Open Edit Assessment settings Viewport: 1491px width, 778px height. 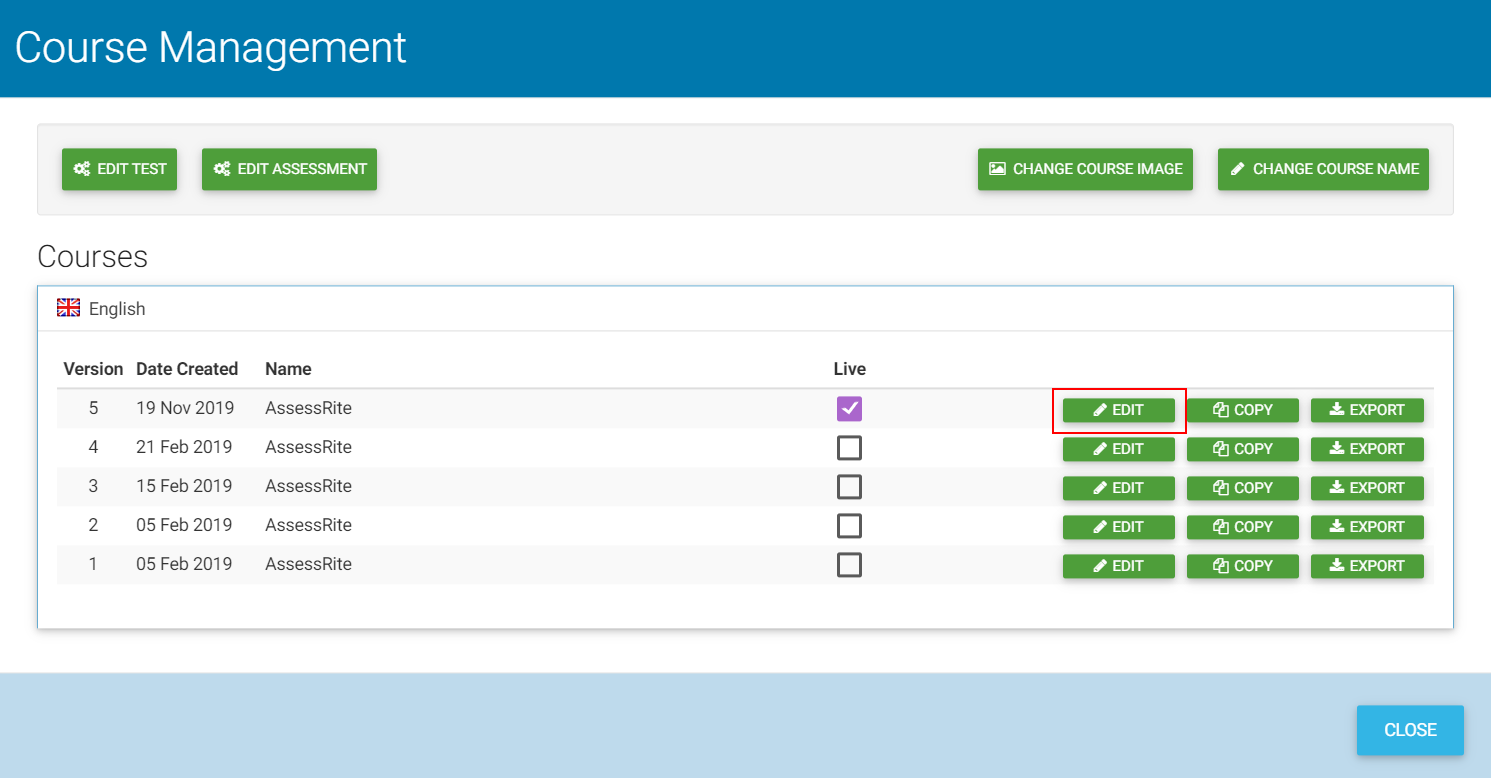pos(289,169)
